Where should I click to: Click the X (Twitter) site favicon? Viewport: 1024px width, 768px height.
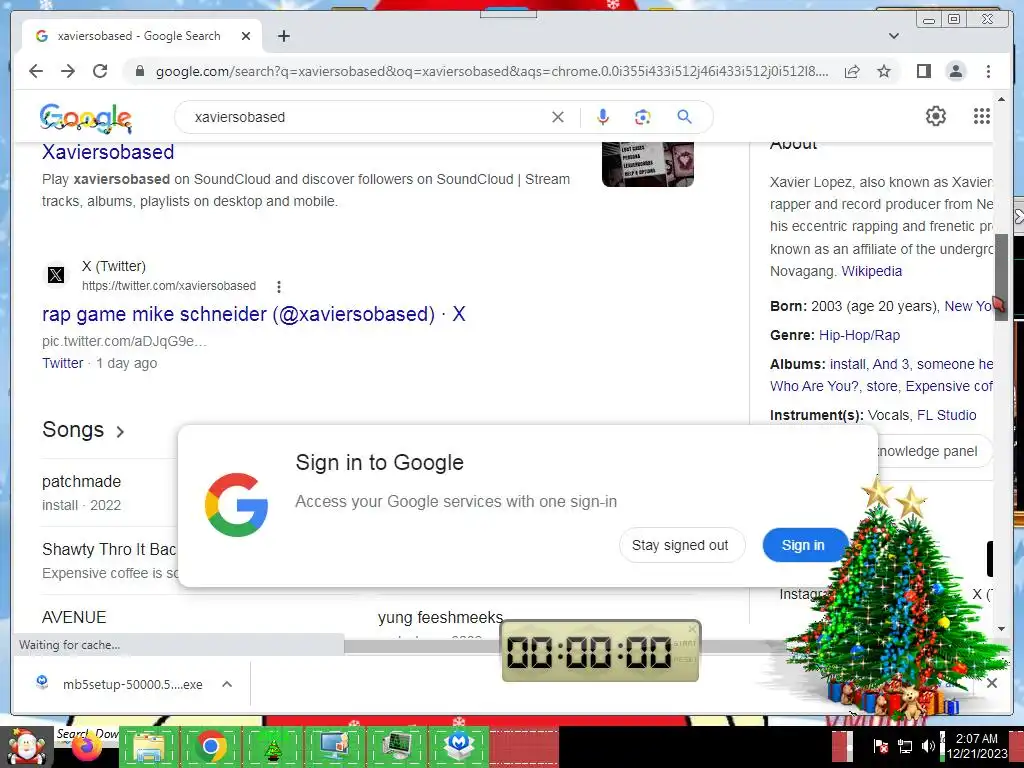tap(56, 275)
